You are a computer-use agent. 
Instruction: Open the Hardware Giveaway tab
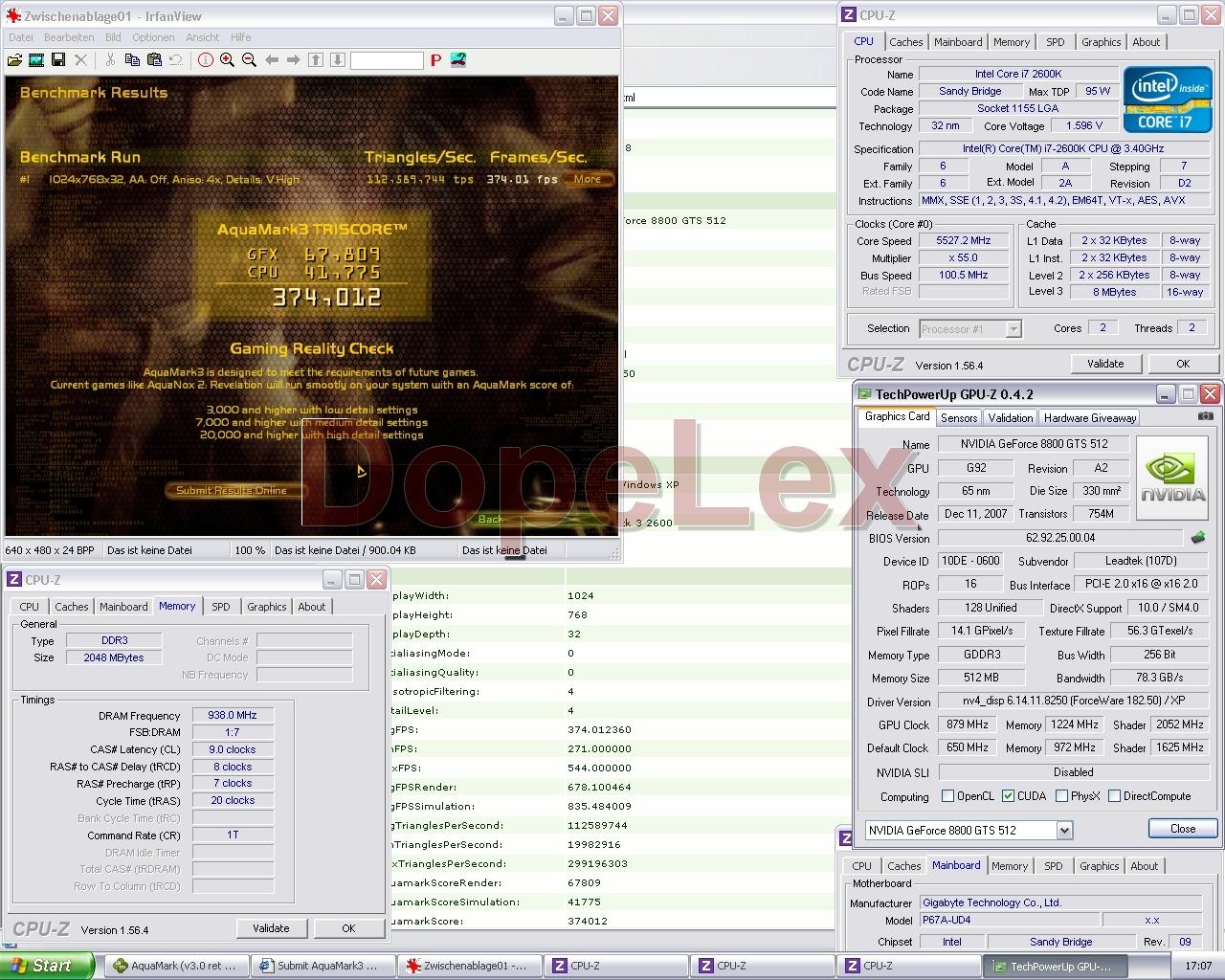pos(1090,417)
